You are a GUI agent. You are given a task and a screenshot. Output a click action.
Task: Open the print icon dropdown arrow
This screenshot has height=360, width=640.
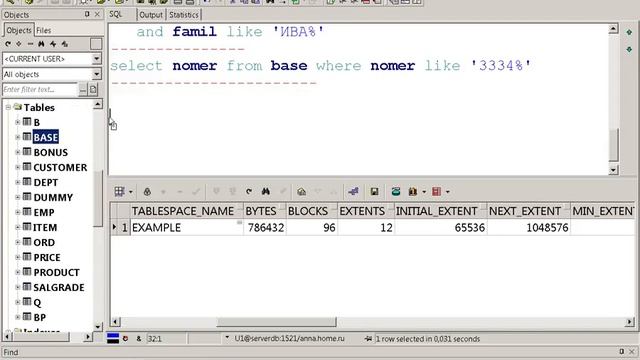click(424, 192)
